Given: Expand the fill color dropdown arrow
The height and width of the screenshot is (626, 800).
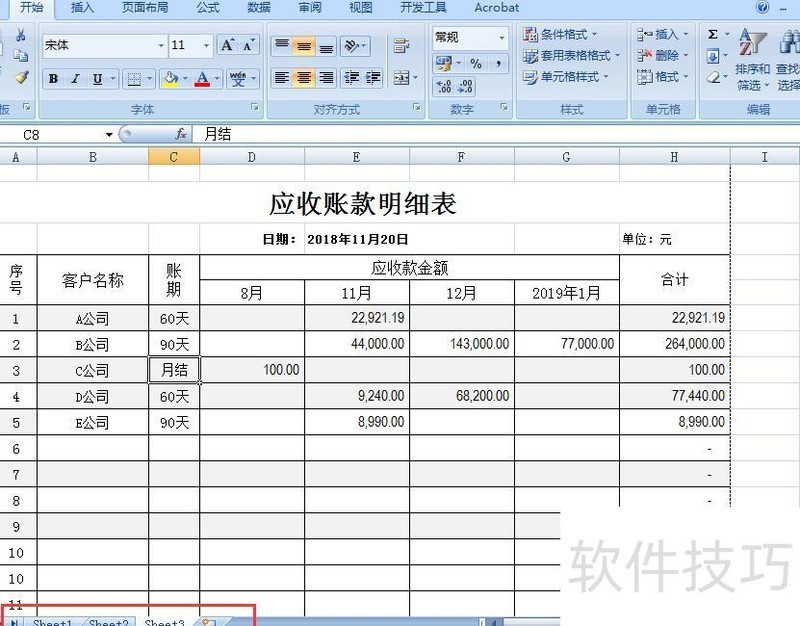Looking at the screenshot, I should pyautogui.click(x=185, y=78).
